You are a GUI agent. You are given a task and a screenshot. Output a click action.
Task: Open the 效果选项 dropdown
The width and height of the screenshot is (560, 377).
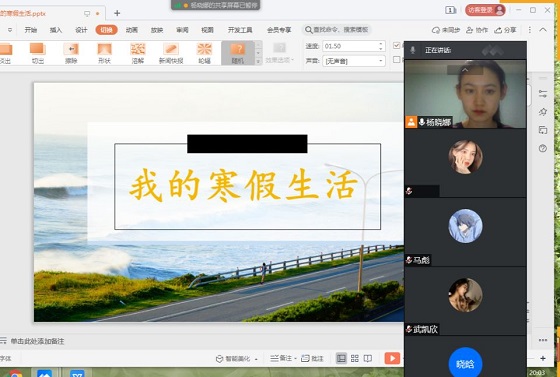[280, 53]
